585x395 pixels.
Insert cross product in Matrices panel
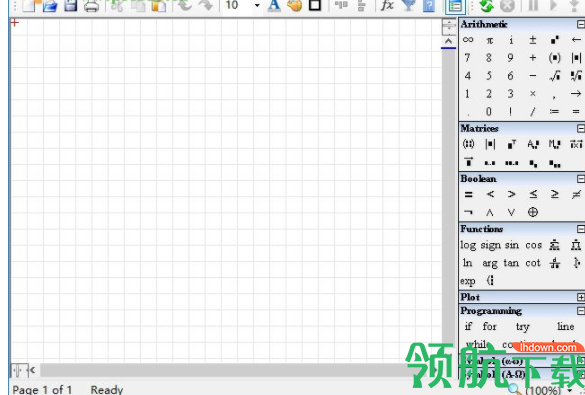(576, 144)
